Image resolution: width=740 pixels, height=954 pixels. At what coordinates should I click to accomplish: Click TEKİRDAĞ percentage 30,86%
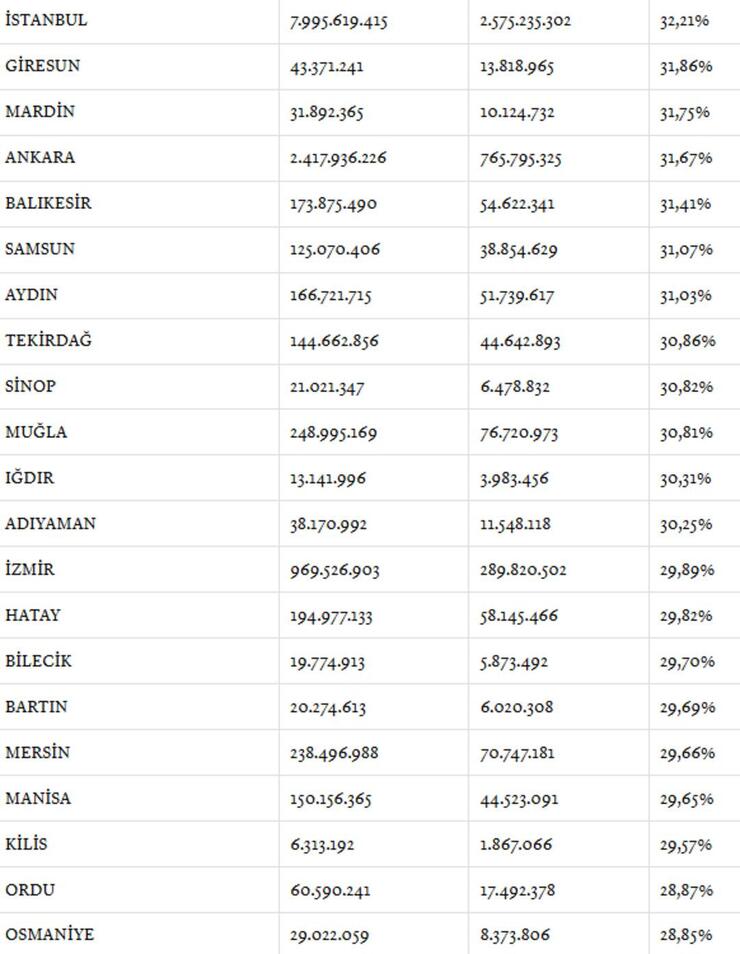point(688,341)
